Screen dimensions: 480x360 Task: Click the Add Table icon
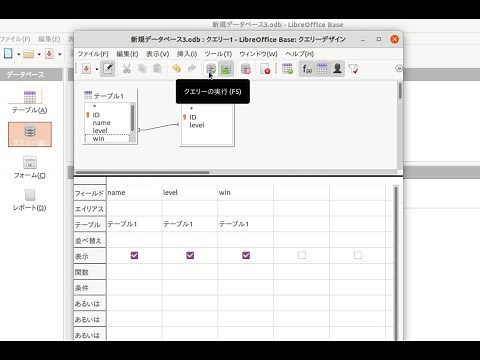tap(287, 69)
